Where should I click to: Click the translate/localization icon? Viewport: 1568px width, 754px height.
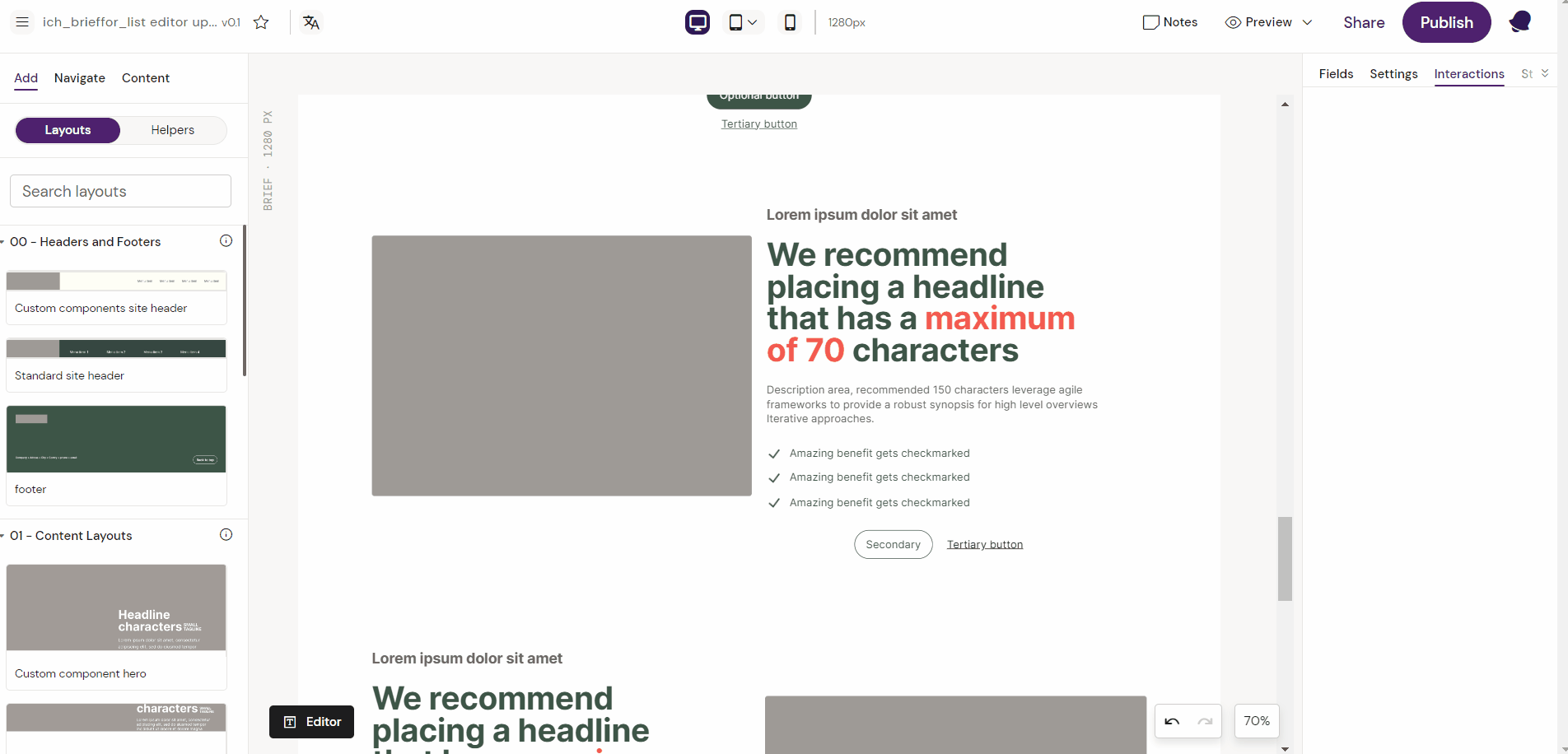[x=311, y=22]
